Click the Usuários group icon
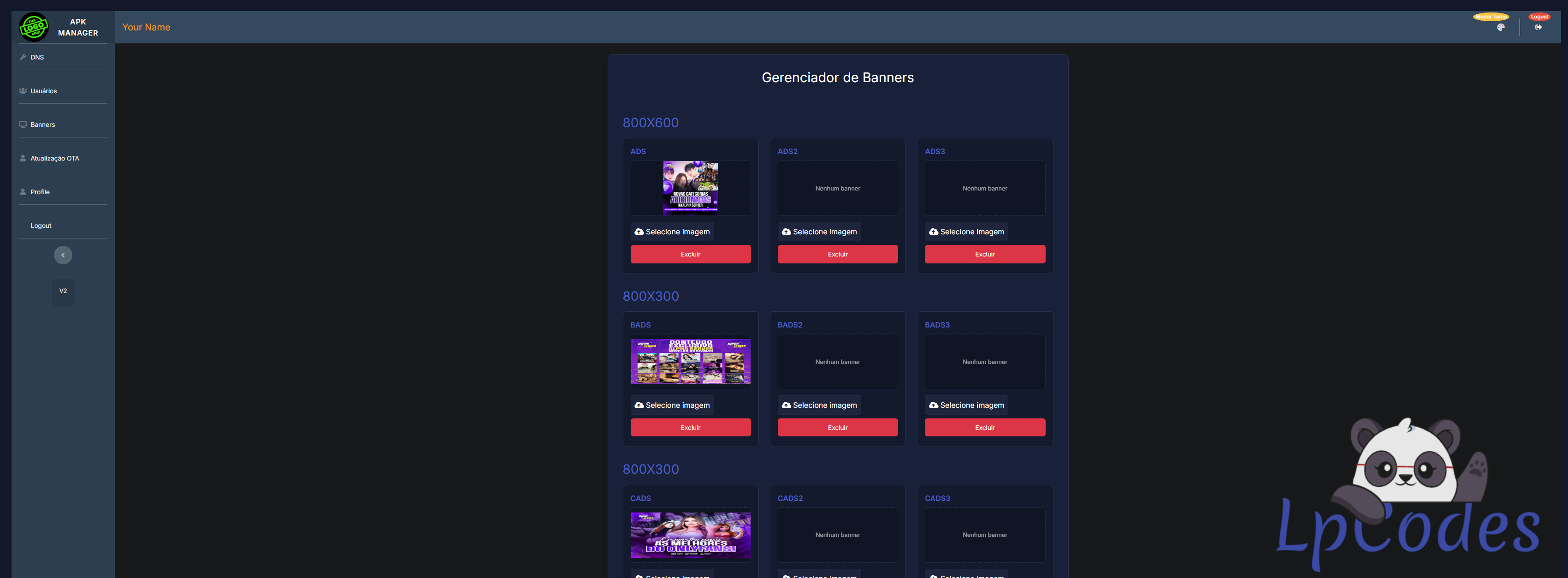1568x578 pixels. click(23, 91)
